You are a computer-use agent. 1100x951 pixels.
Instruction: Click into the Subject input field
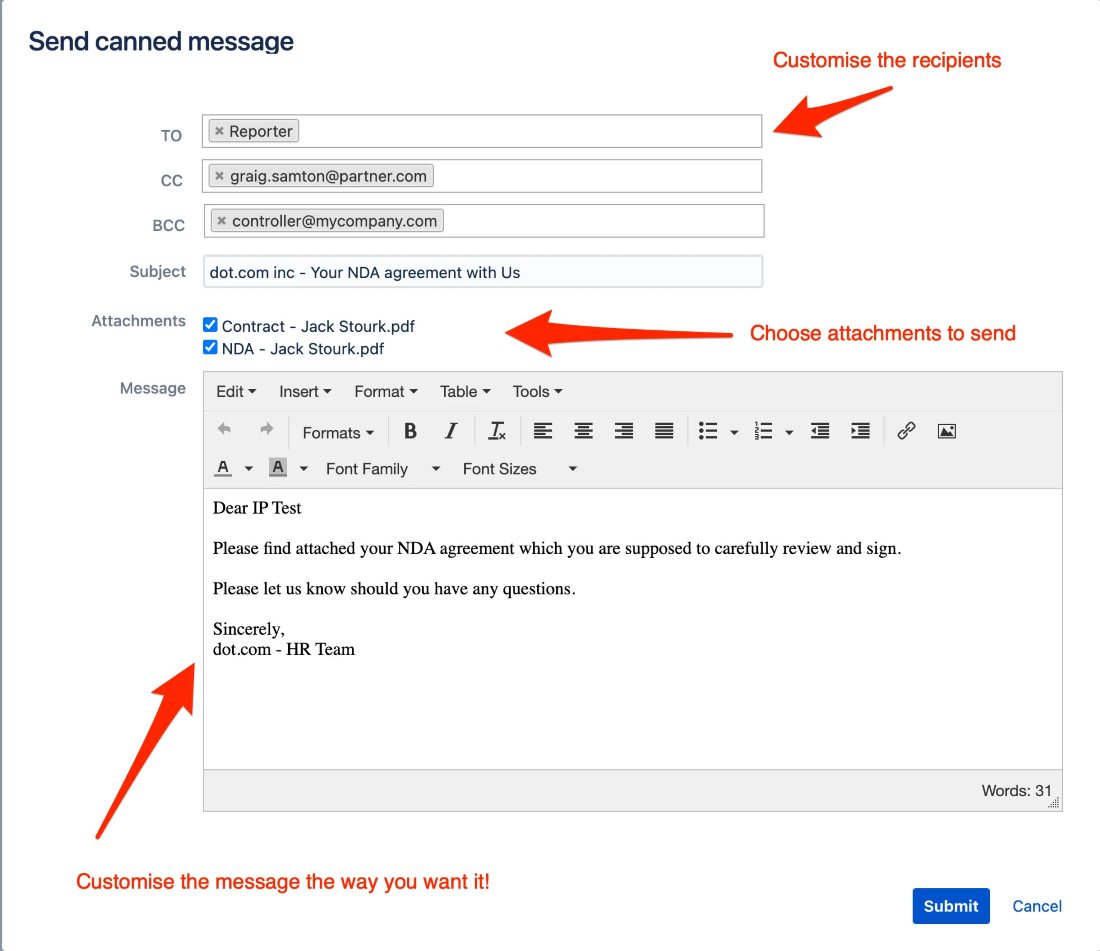482,272
